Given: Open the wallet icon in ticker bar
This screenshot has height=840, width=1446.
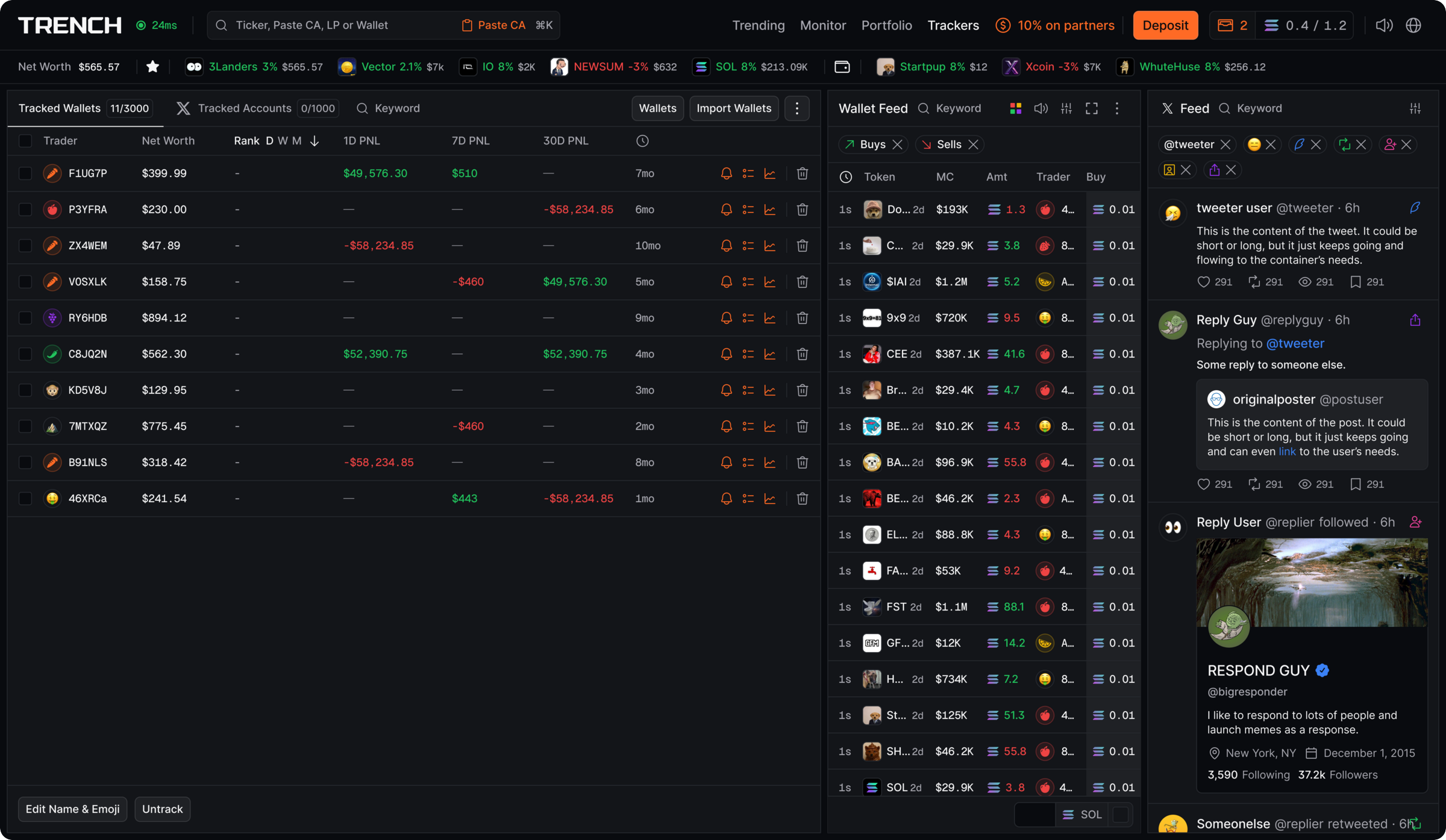Looking at the screenshot, I should click(842, 67).
